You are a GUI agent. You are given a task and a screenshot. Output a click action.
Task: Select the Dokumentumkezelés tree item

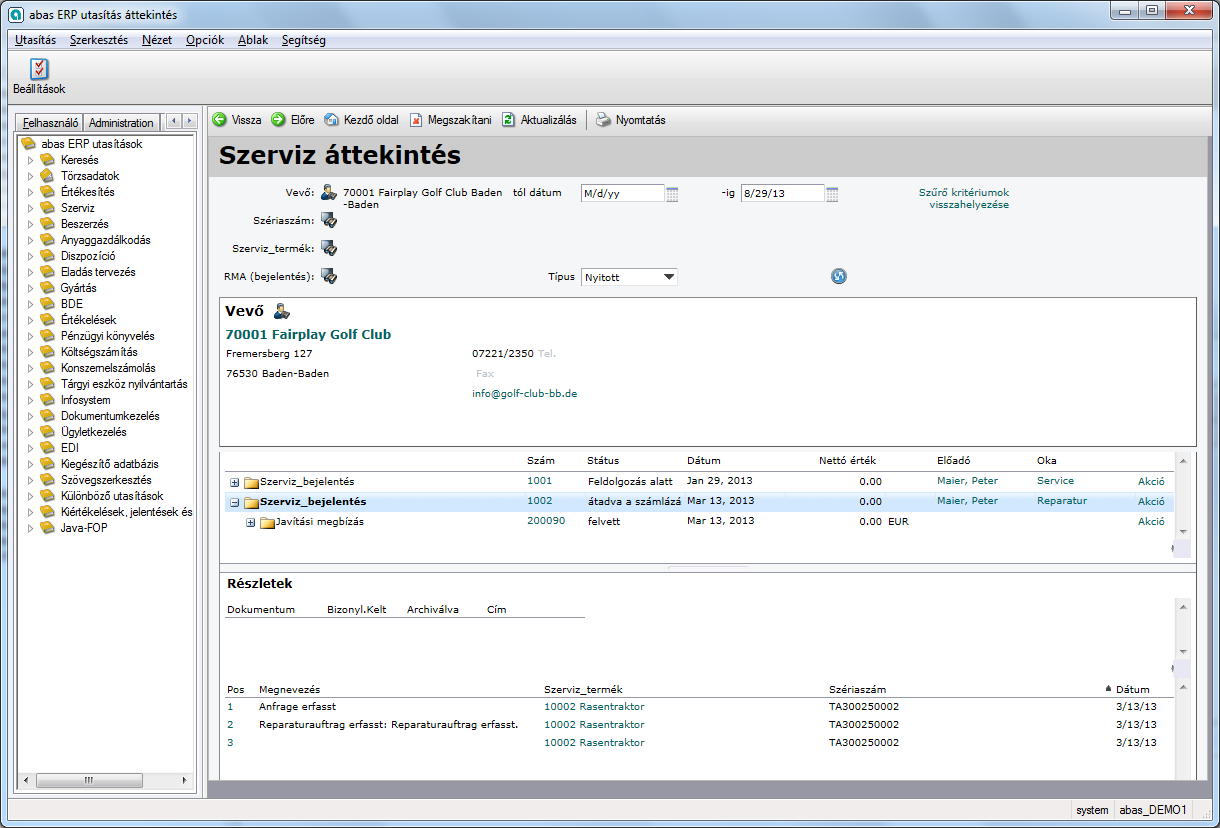click(x=110, y=416)
